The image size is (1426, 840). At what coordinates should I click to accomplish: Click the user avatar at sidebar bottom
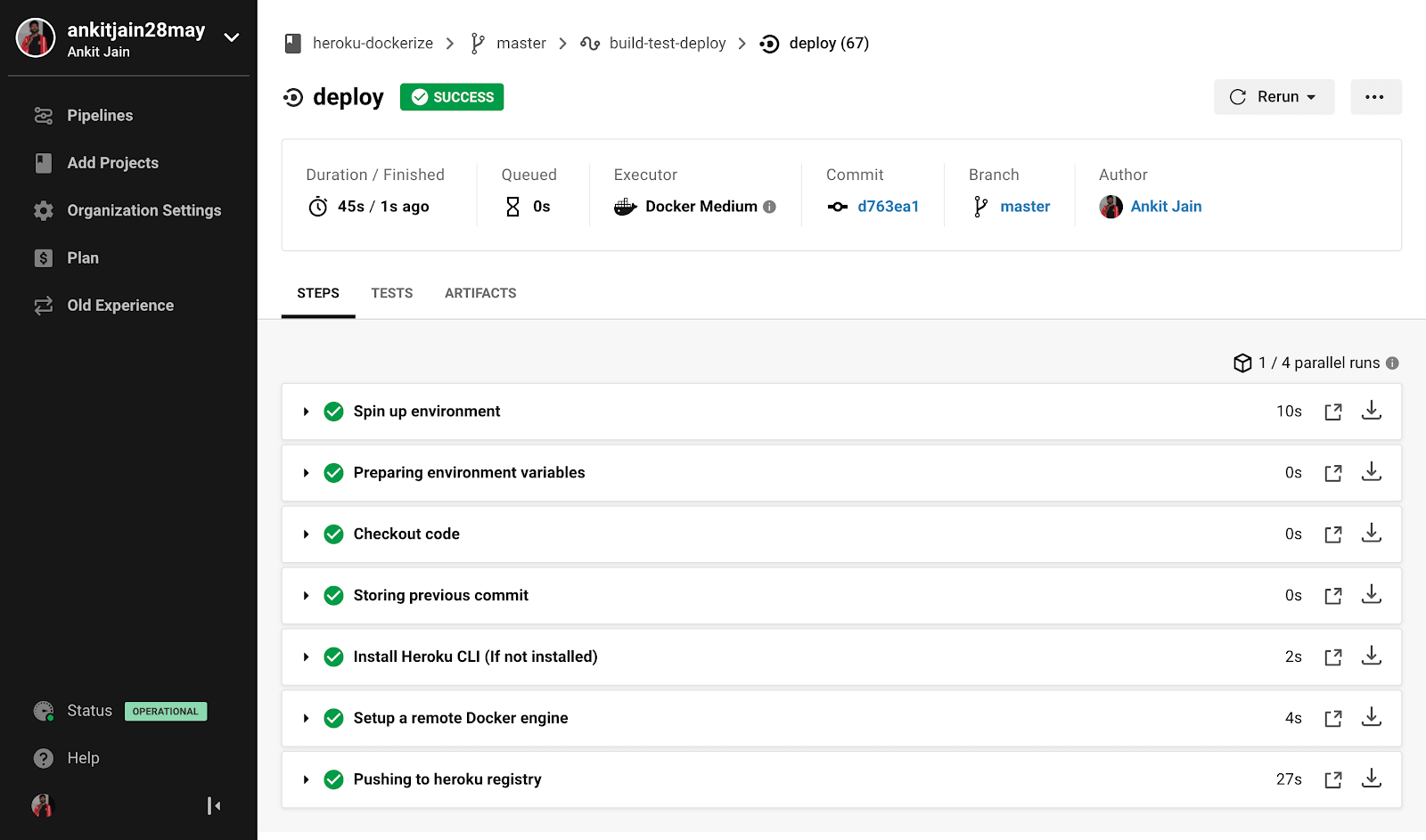[x=42, y=806]
